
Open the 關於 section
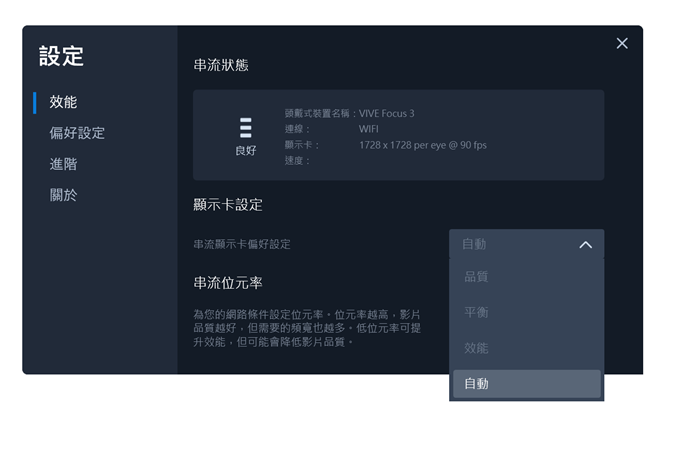click(x=63, y=195)
